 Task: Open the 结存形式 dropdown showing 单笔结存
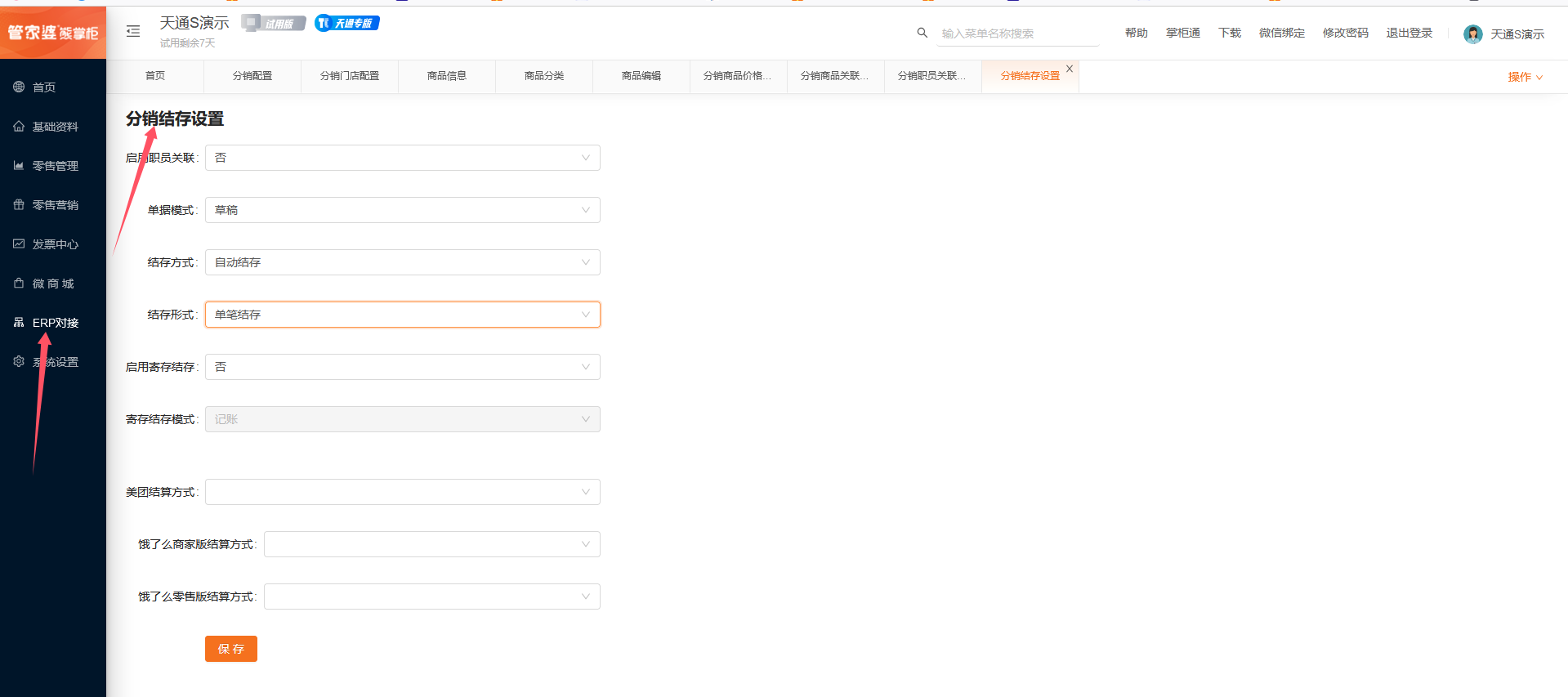(403, 315)
